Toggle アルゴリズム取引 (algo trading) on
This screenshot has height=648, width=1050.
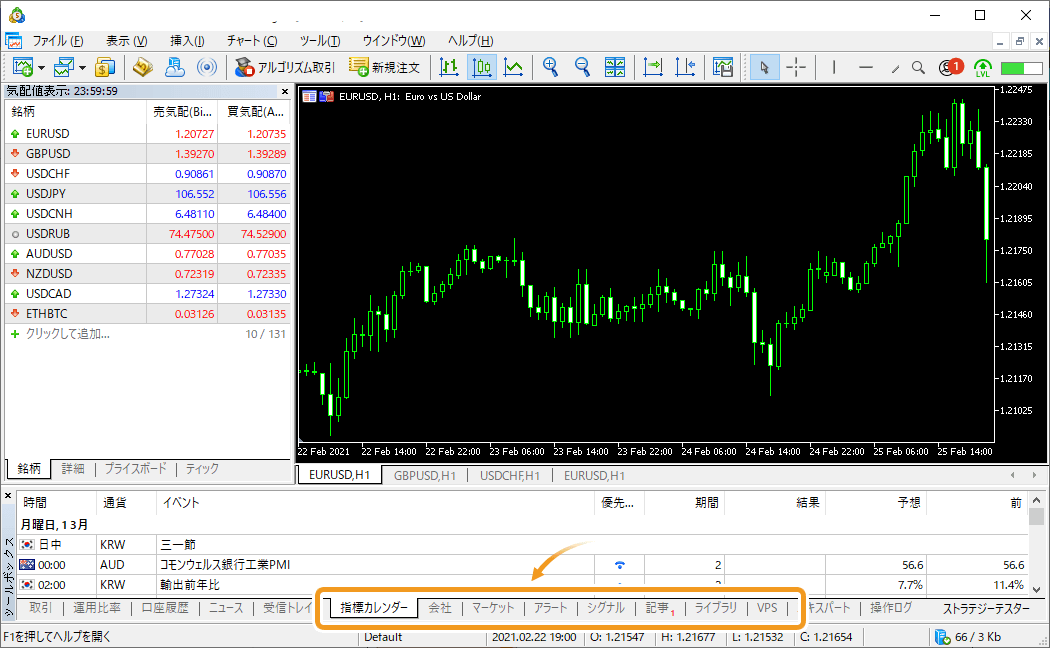tap(285, 67)
